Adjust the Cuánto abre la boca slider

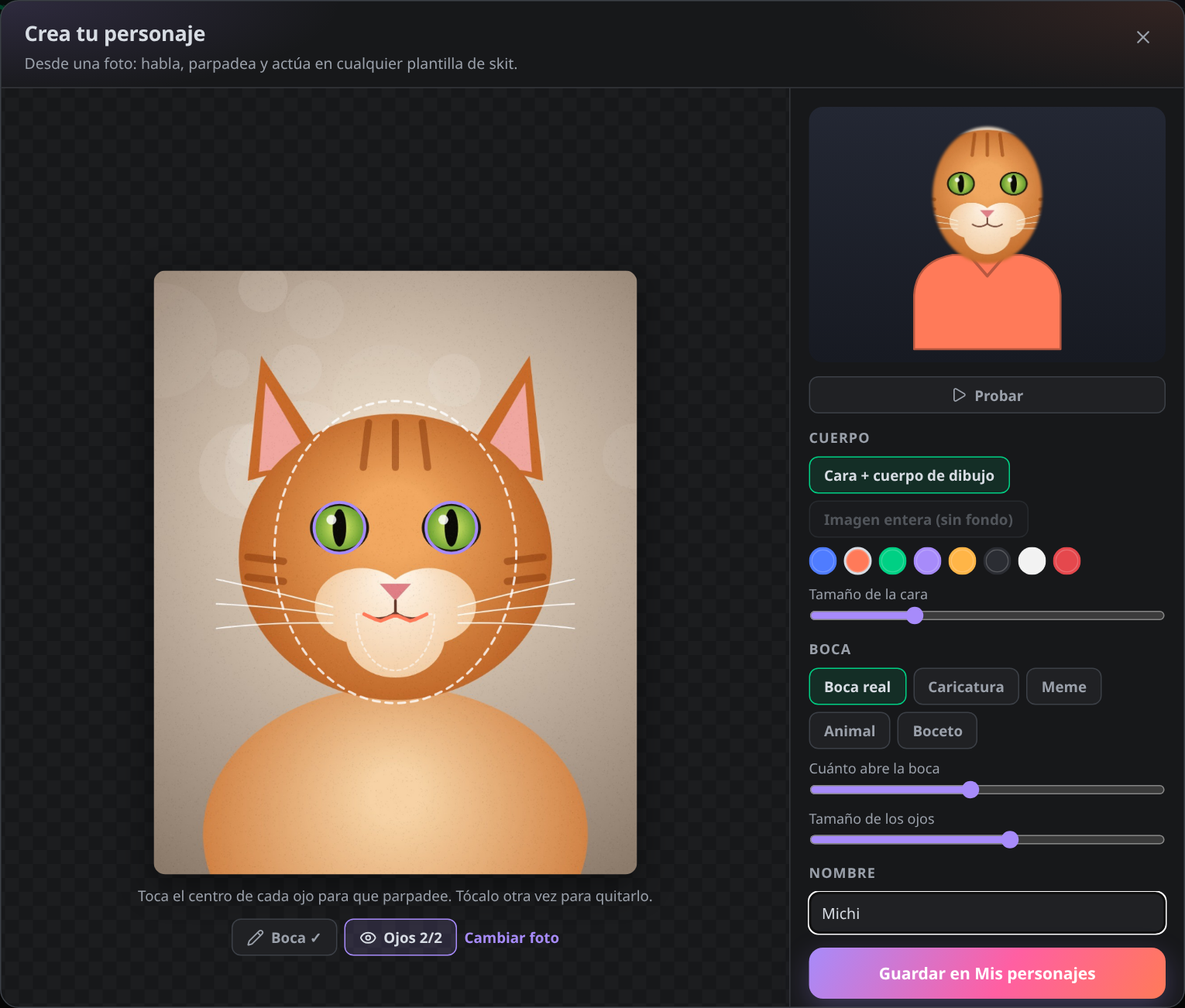(x=987, y=790)
